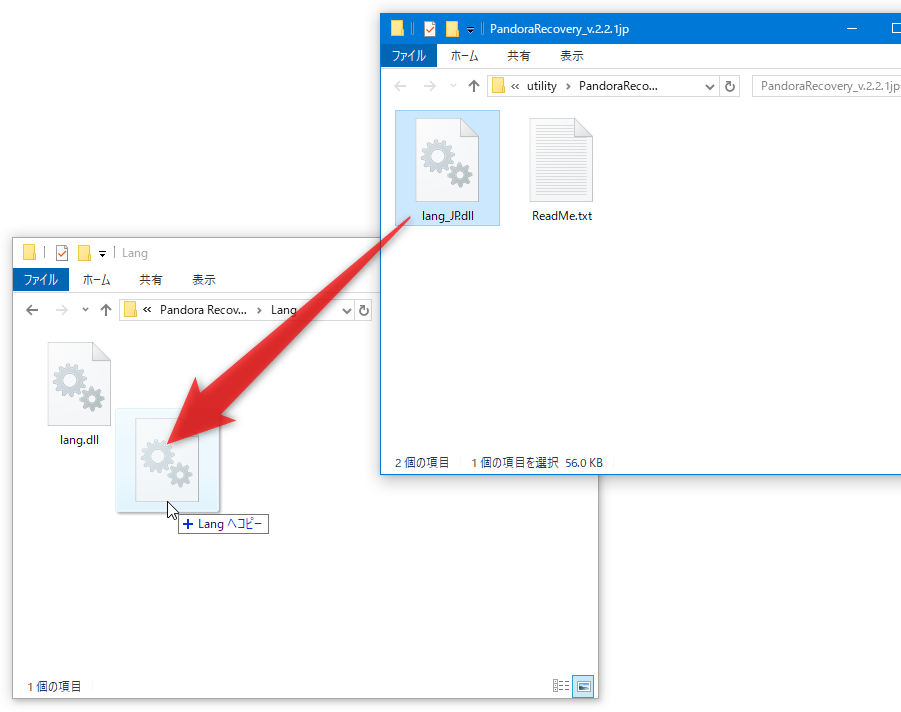This screenshot has width=901, height=712.
Task: Select ReadMe.txt file icon
Action: coord(561,160)
